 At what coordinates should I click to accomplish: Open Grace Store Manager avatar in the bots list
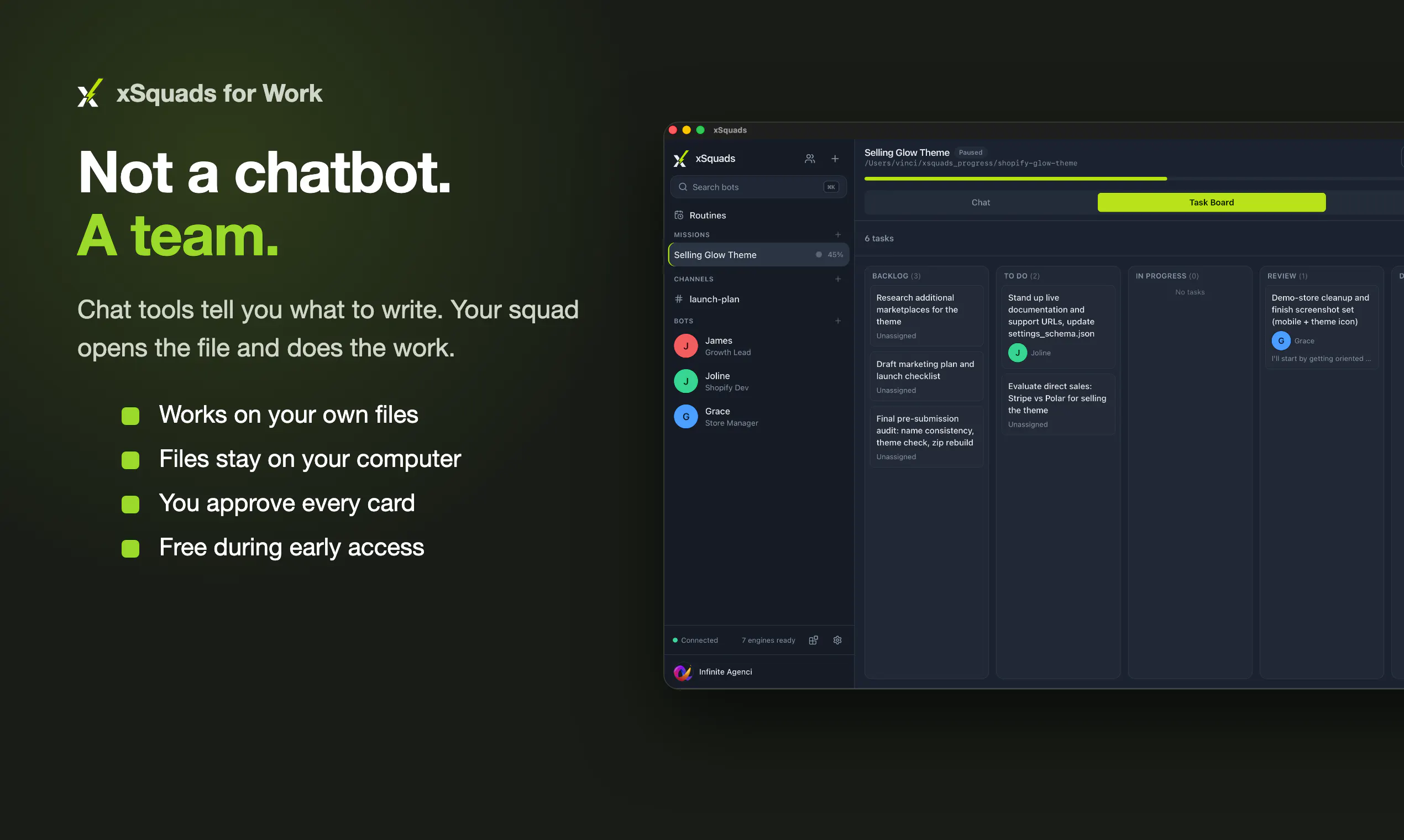tap(685, 417)
